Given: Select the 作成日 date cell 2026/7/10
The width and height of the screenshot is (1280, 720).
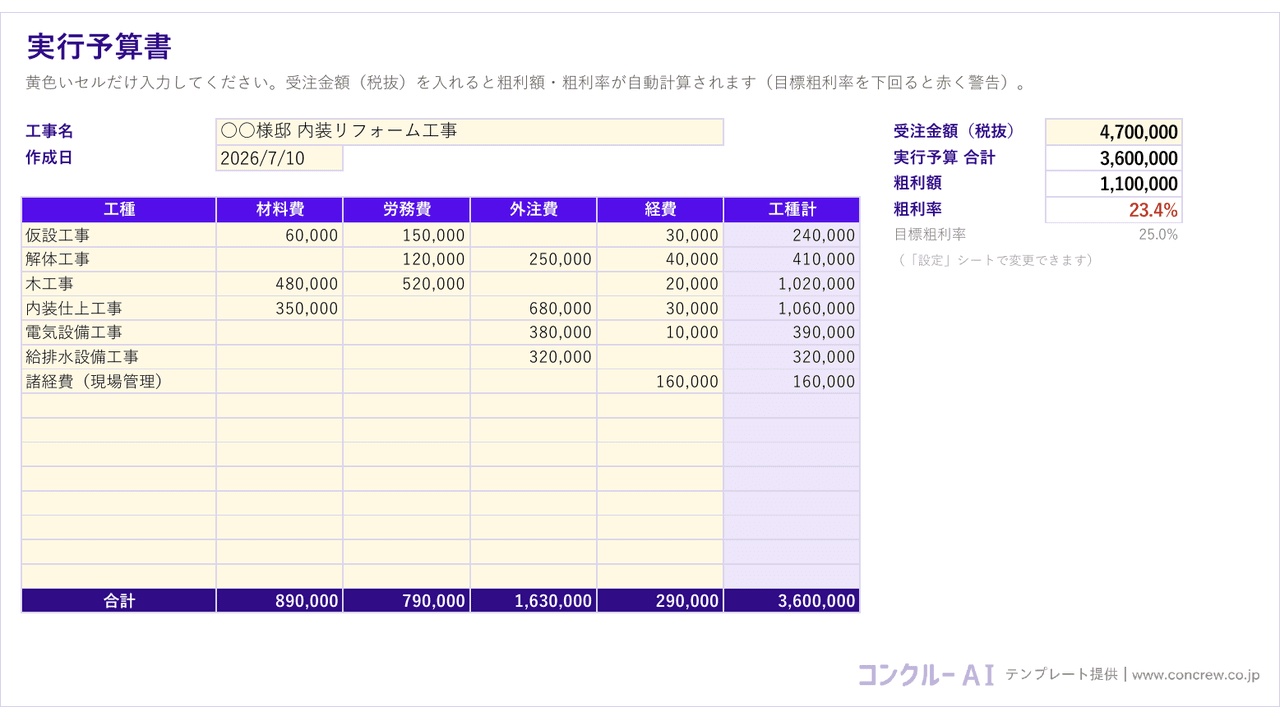Looking at the screenshot, I should pos(280,158).
